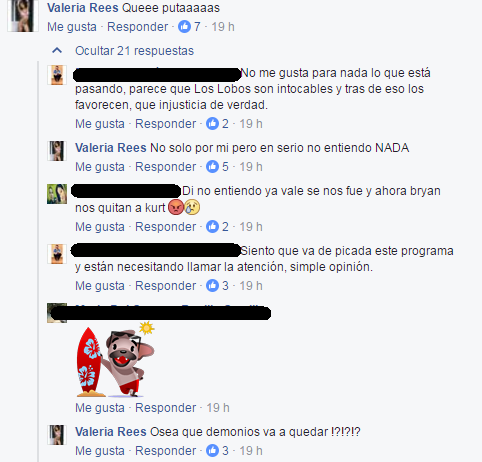Image resolution: width=482 pixels, height=462 pixels.
Task: Reply to top comment using Responder
Action: click(138, 27)
